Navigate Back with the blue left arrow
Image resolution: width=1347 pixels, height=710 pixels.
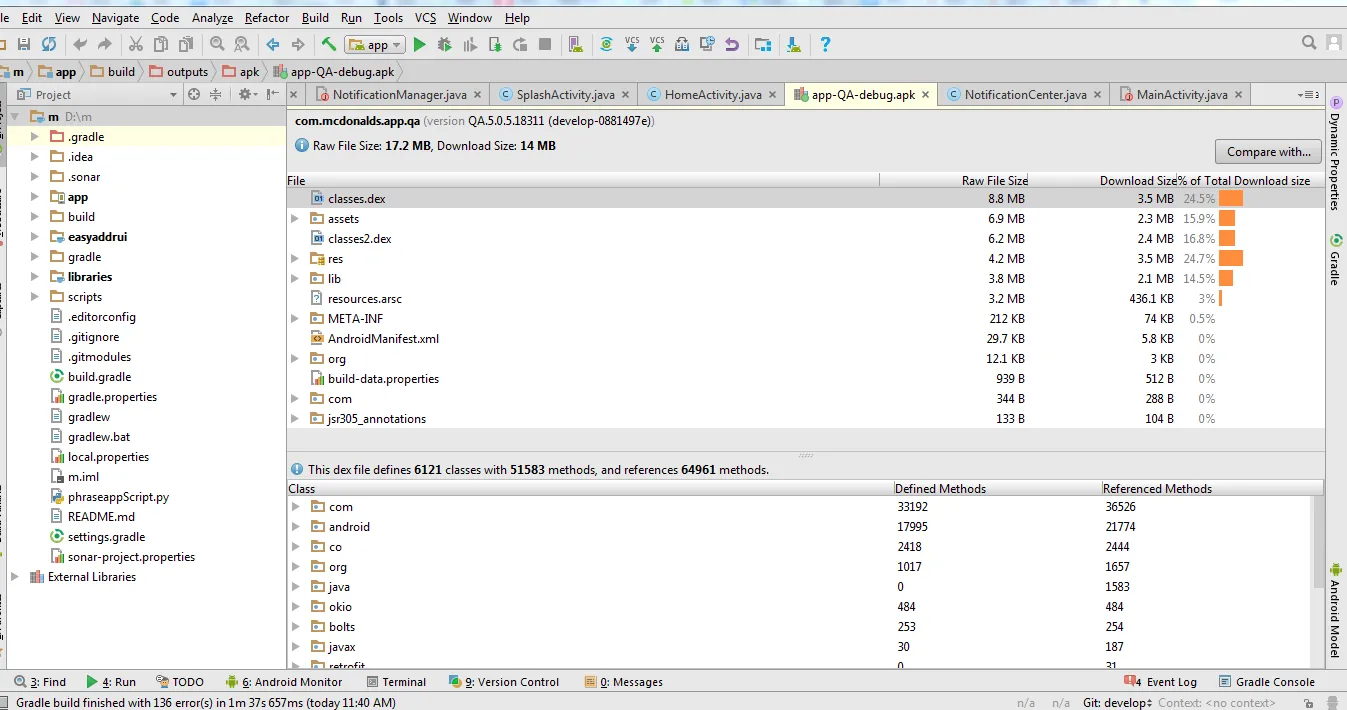(x=272, y=44)
